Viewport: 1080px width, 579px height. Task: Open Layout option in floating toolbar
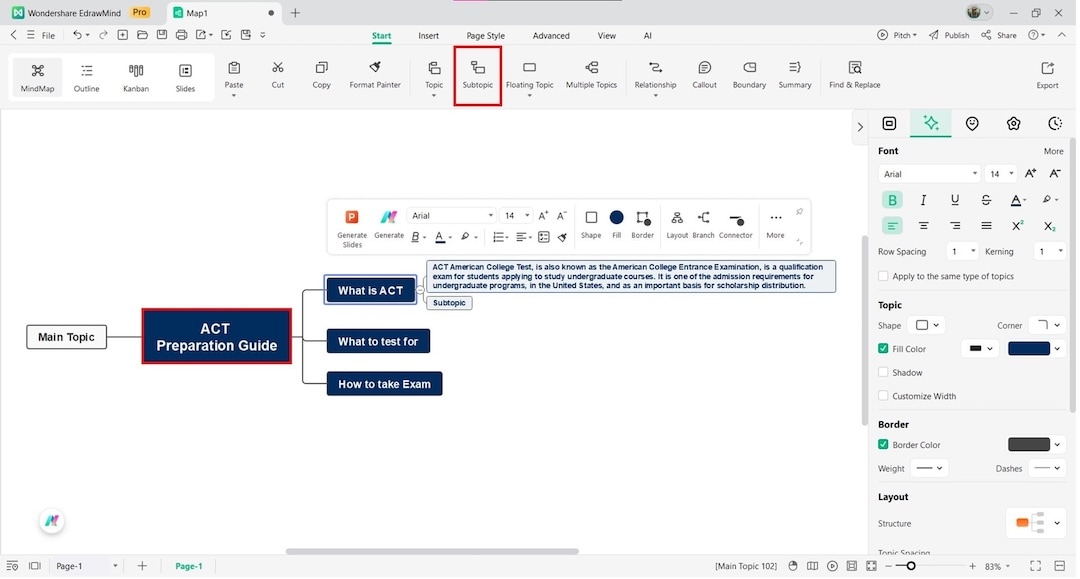(x=677, y=224)
